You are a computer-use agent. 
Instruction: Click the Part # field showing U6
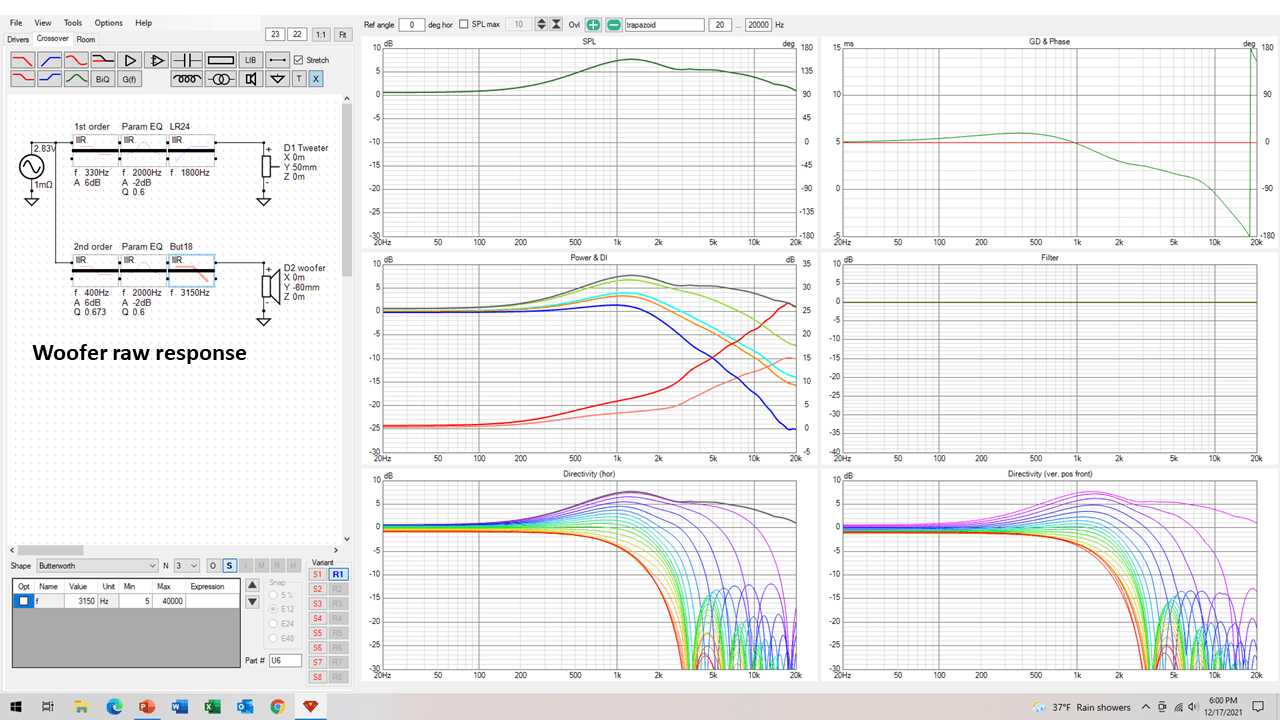point(285,660)
